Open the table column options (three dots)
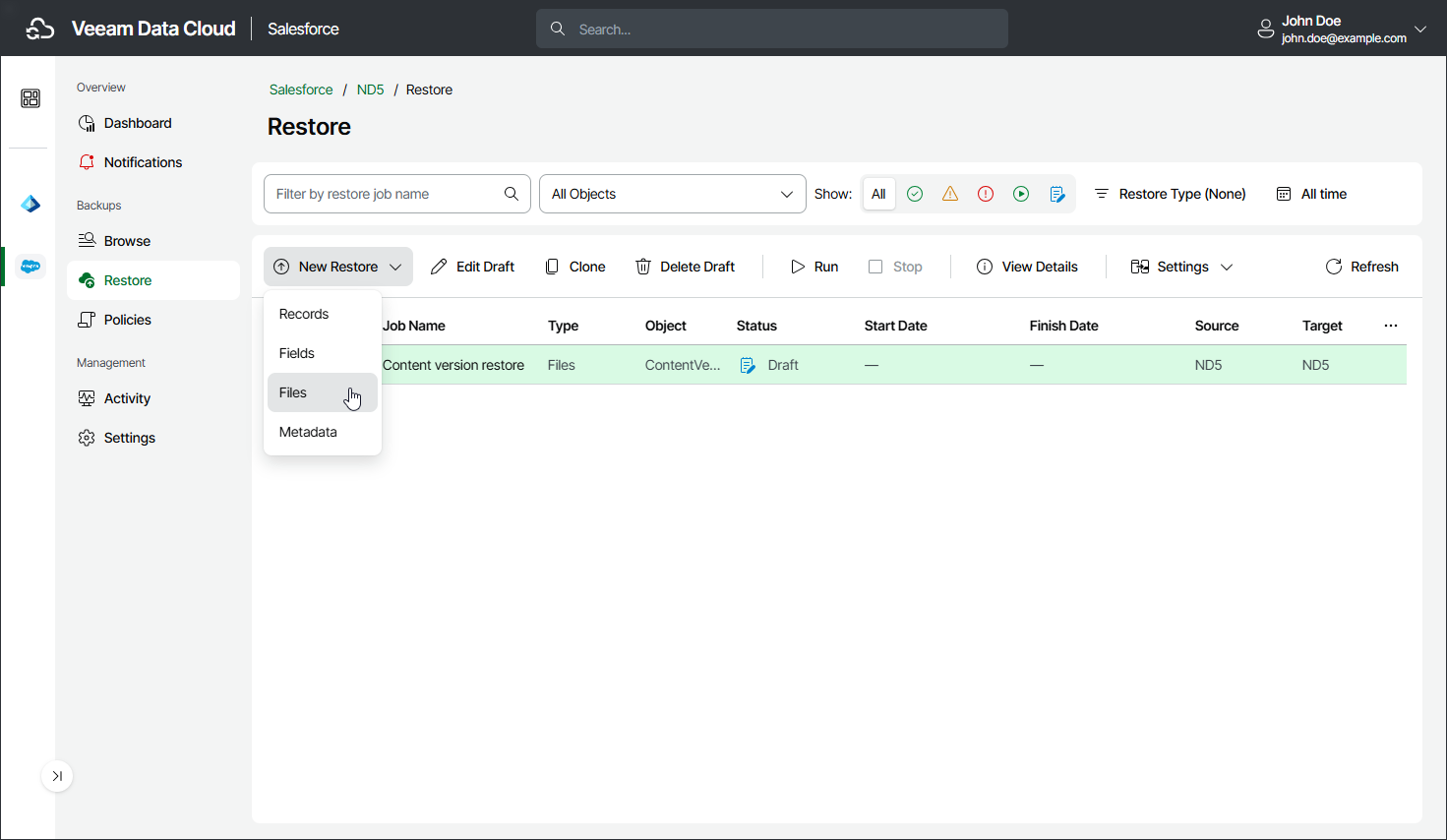The image size is (1447, 840). point(1391,326)
